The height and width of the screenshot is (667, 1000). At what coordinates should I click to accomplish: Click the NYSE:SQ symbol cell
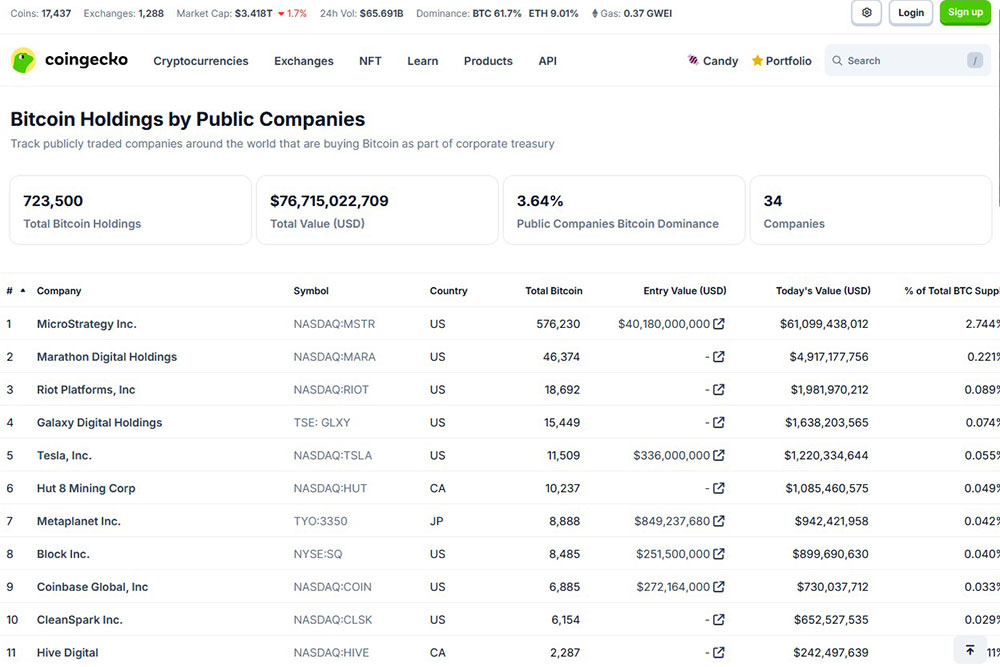click(x=318, y=554)
